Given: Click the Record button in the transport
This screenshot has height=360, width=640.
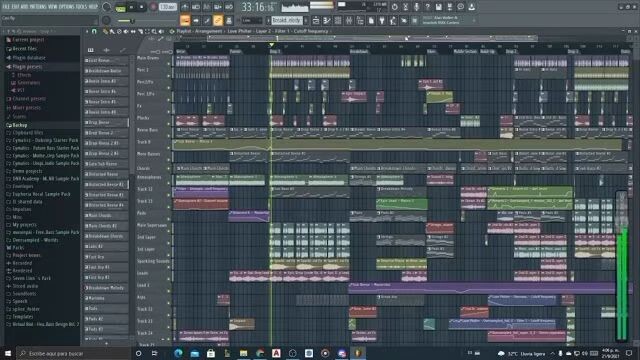Looking at the screenshot, I should (153, 7).
